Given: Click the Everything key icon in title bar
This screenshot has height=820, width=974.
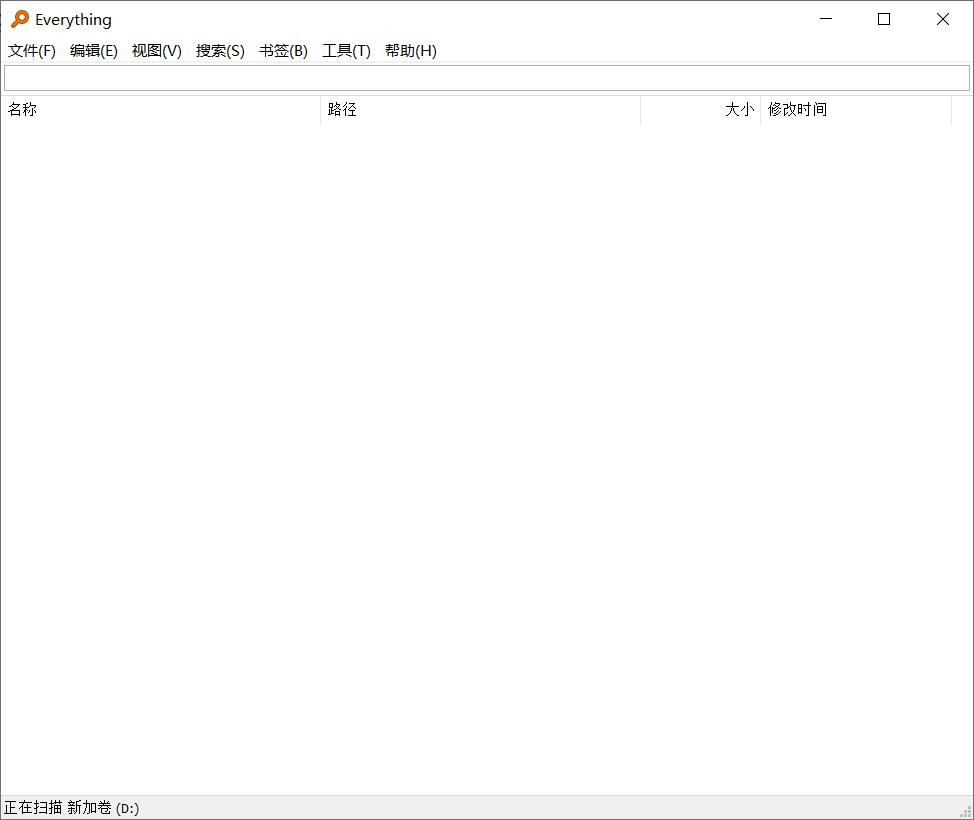Looking at the screenshot, I should [20, 19].
